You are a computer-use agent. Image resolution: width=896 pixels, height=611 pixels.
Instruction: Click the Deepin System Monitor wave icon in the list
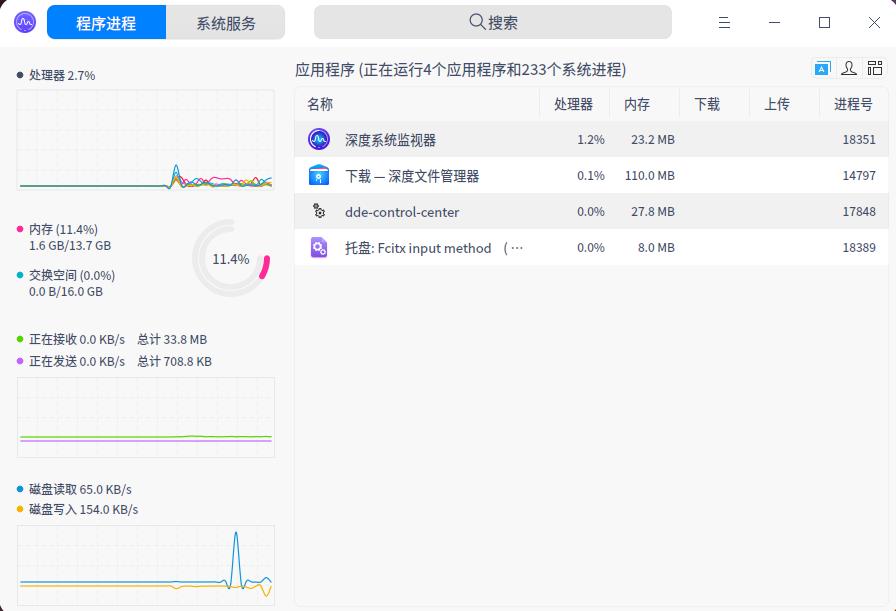coord(318,139)
